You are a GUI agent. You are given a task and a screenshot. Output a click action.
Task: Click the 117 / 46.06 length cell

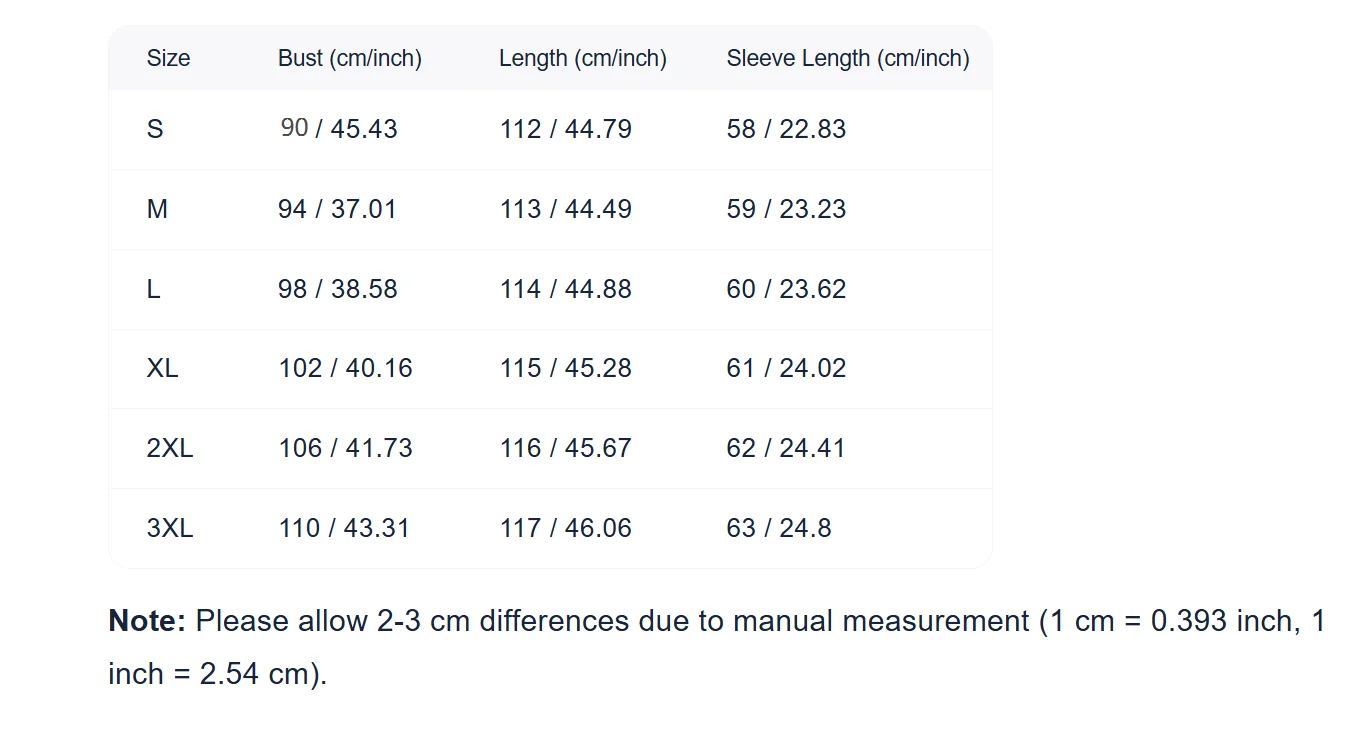pos(566,528)
